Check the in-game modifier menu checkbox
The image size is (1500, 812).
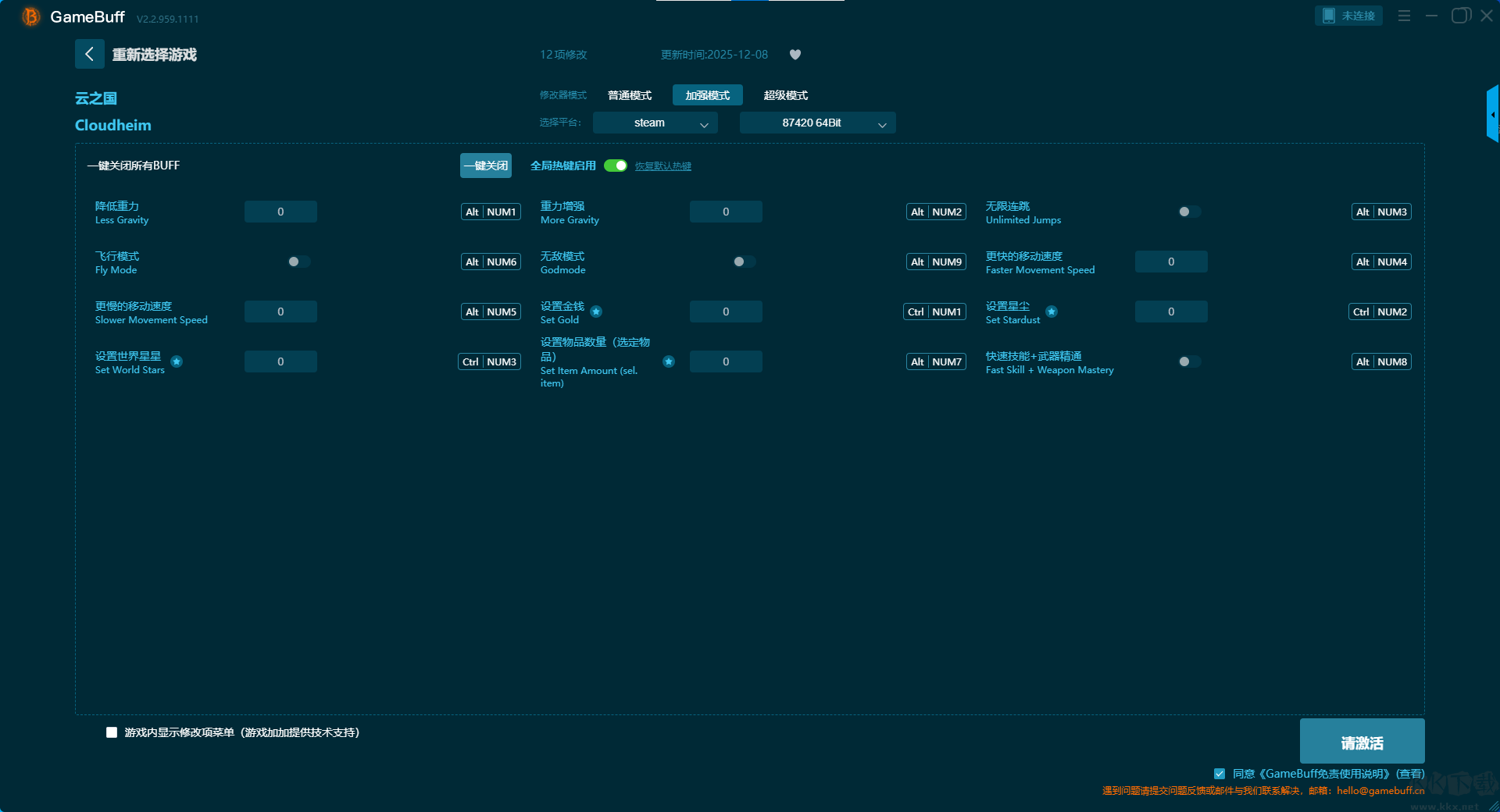coord(112,732)
